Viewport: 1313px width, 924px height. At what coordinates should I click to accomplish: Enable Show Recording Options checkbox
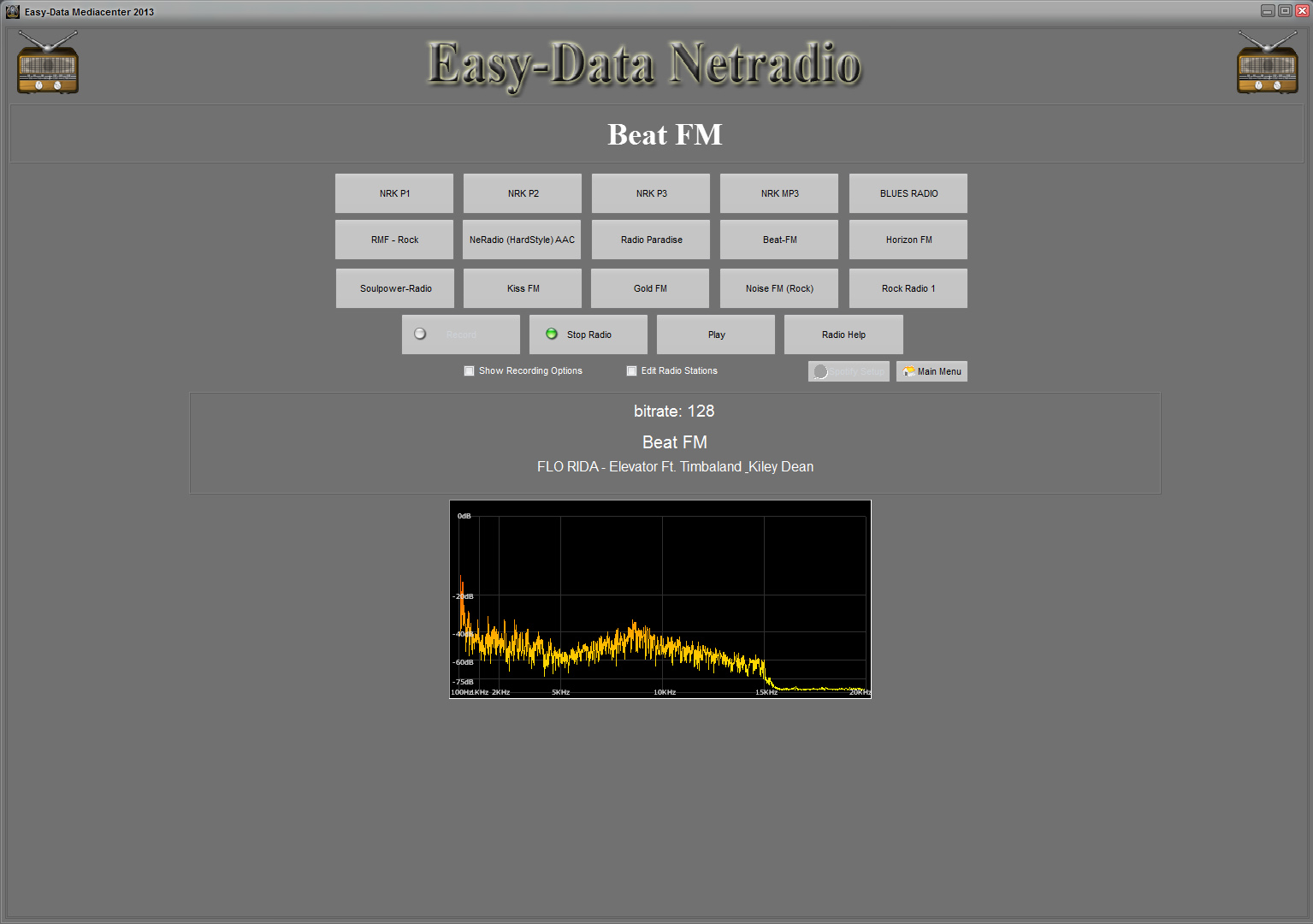click(x=469, y=370)
